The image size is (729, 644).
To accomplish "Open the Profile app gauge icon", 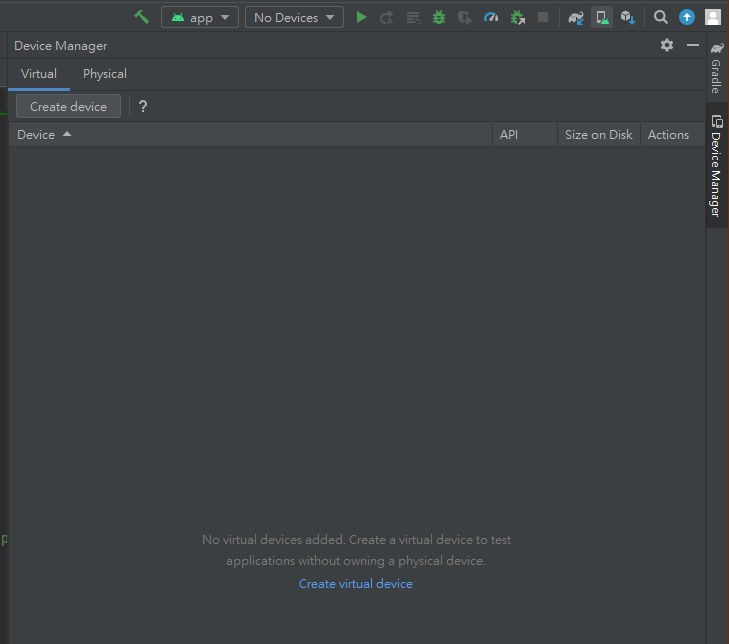I will 491,18.
